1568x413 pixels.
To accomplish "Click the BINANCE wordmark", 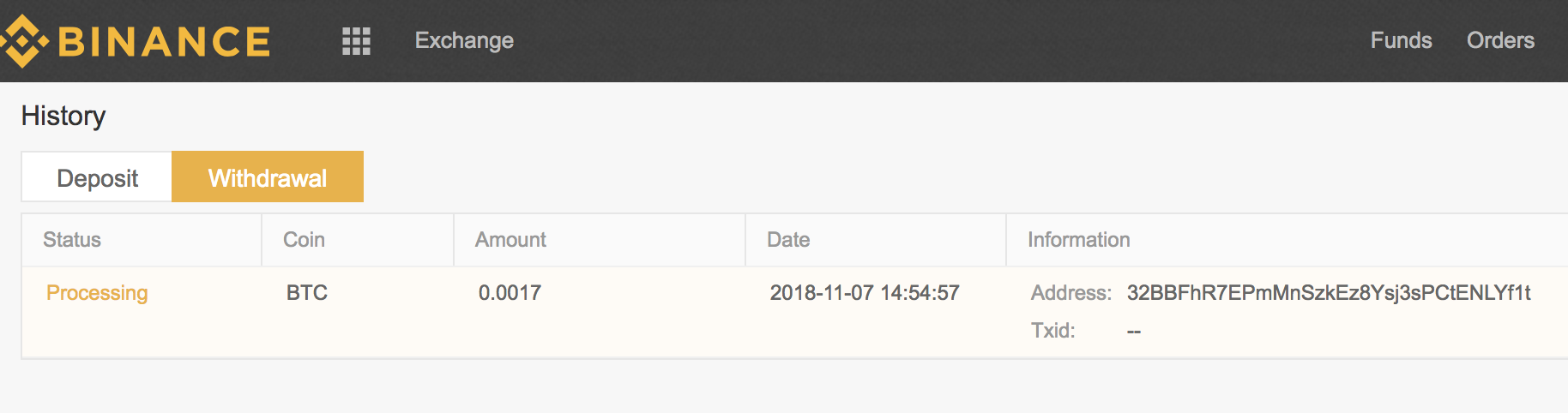I will tap(164, 41).
